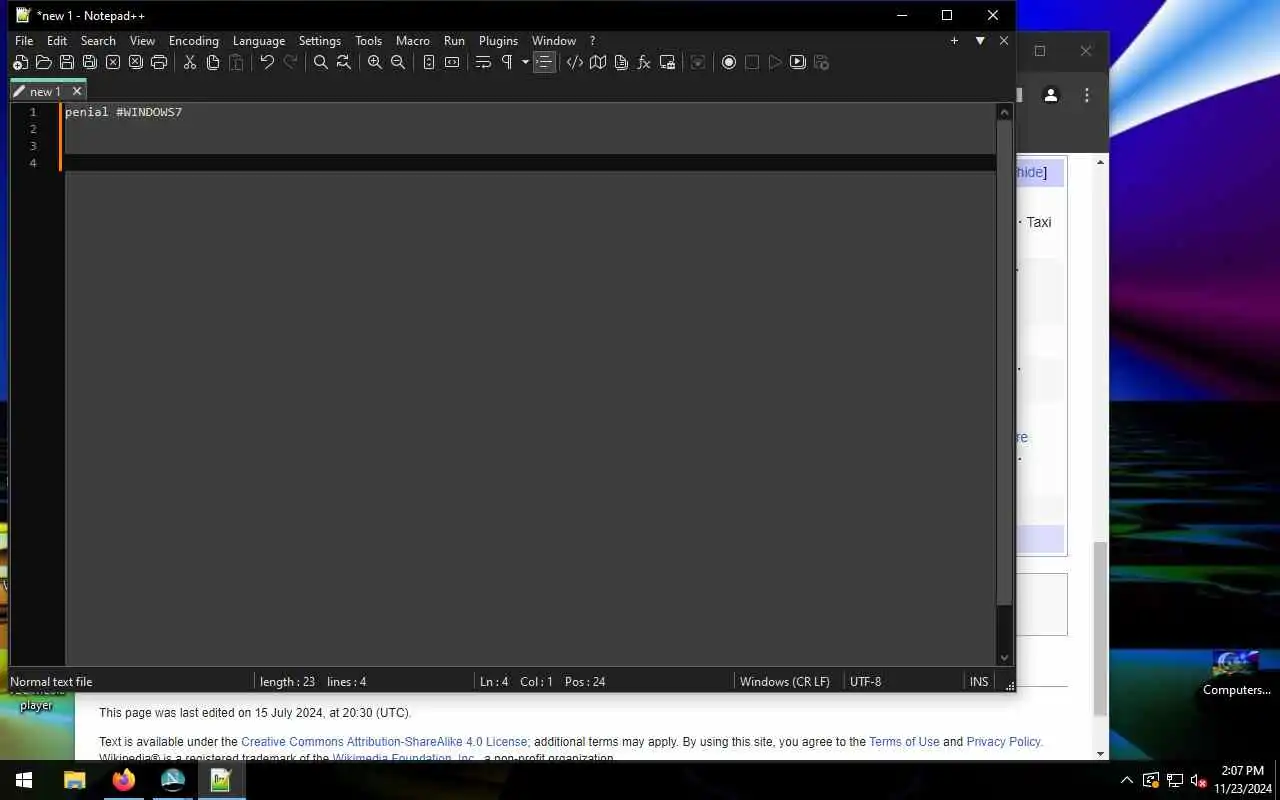This screenshot has width=1280, height=800.
Task: Click the Notepad++ taskbar icon
Action: coord(221,780)
